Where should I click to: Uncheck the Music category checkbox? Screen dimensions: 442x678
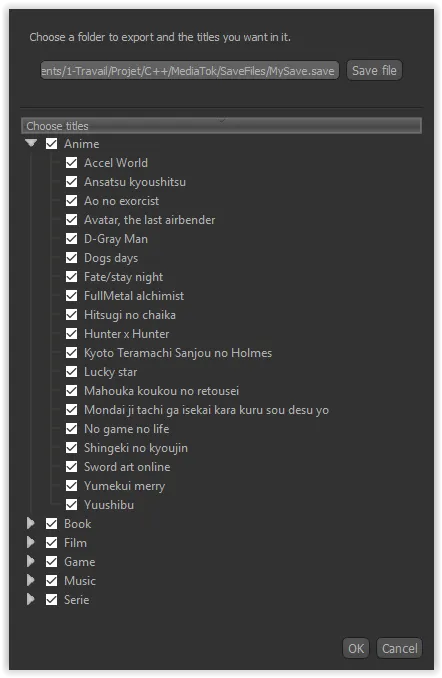coord(51,581)
